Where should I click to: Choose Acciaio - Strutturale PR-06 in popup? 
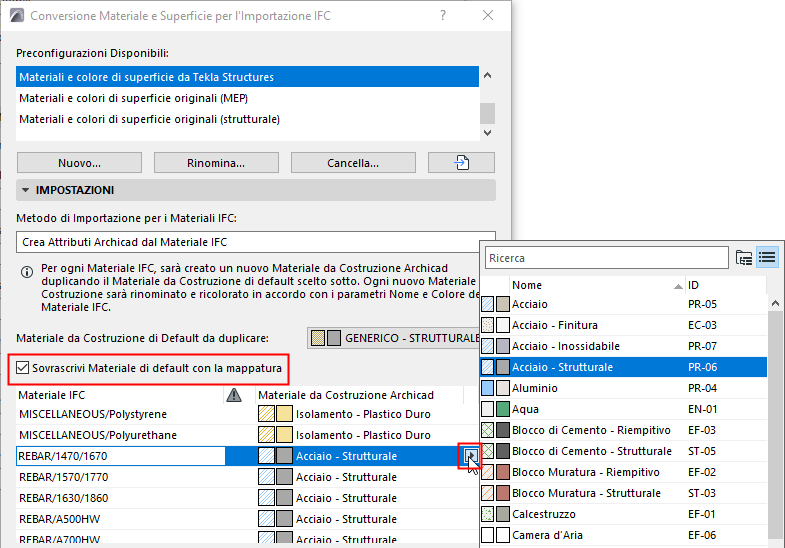[623, 367]
